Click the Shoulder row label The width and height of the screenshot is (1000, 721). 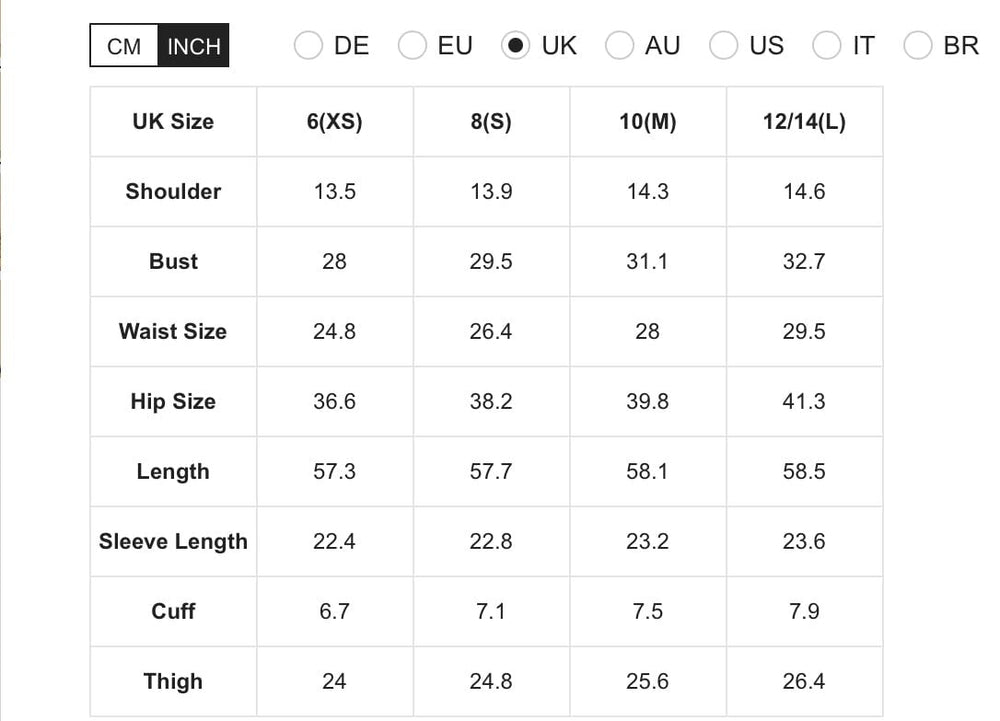coord(172,191)
